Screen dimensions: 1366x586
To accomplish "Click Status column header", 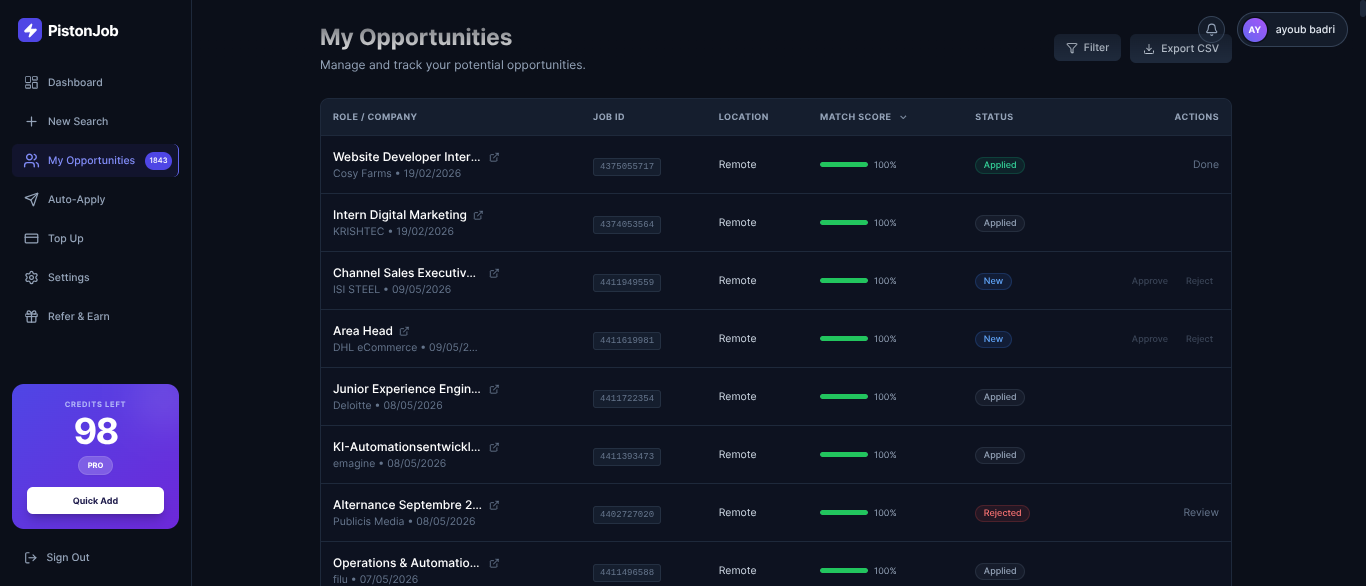I will 994,117.
